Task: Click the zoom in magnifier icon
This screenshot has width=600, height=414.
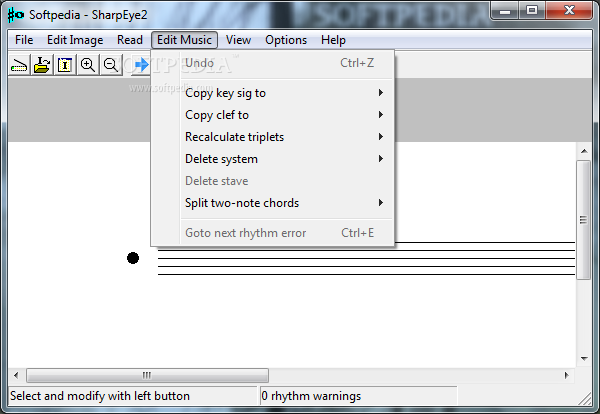Action: point(88,65)
